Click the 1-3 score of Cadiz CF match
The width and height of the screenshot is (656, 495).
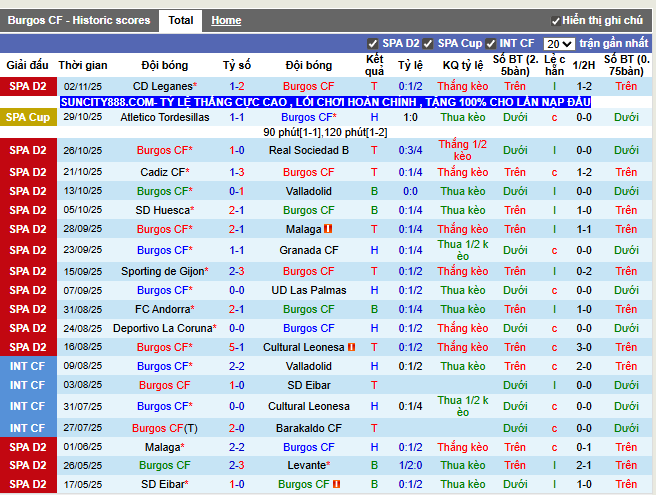[x=237, y=172]
